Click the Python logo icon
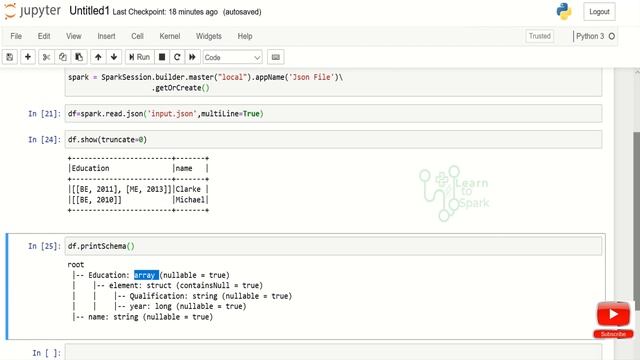The height and width of the screenshot is (360, 640). pos(564,11)
